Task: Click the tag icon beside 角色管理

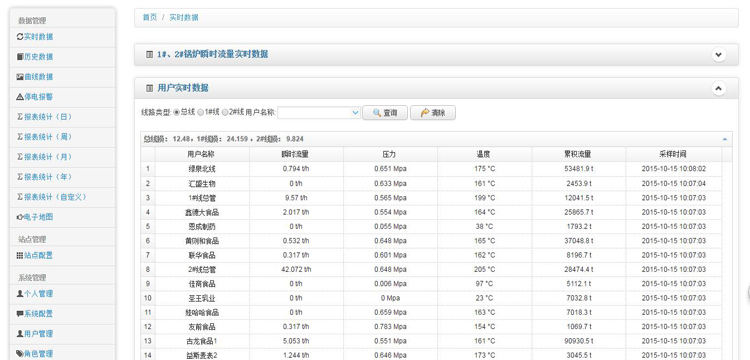Action: pos(20,354)
